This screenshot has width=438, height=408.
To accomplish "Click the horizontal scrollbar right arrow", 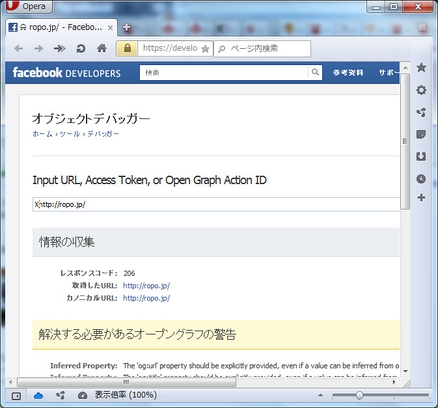I will [394, 382].
